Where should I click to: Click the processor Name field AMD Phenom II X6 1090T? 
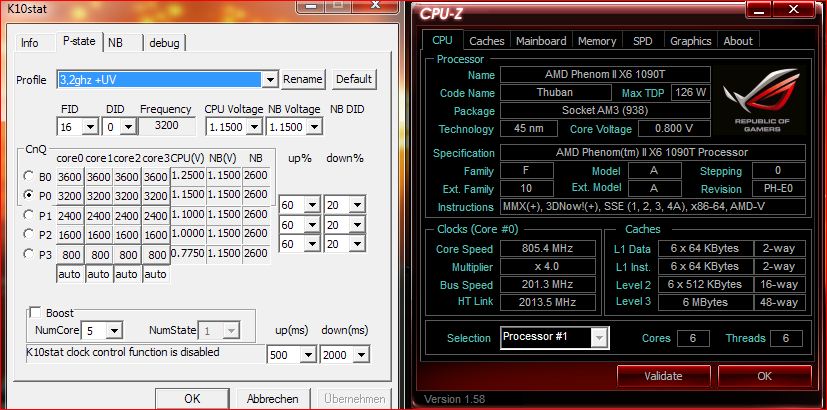pyautogui.click(x=605, y=74)
